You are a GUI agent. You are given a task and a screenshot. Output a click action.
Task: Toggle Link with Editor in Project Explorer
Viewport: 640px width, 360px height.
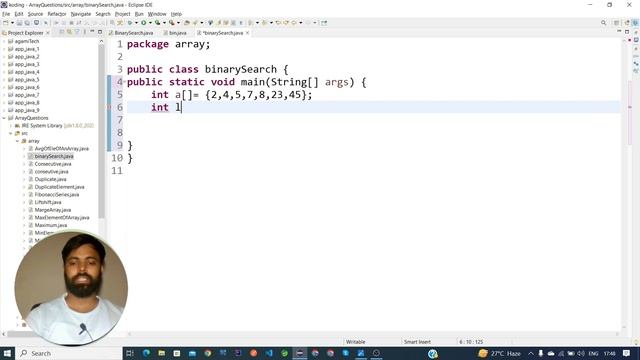[x=69, y=32]
